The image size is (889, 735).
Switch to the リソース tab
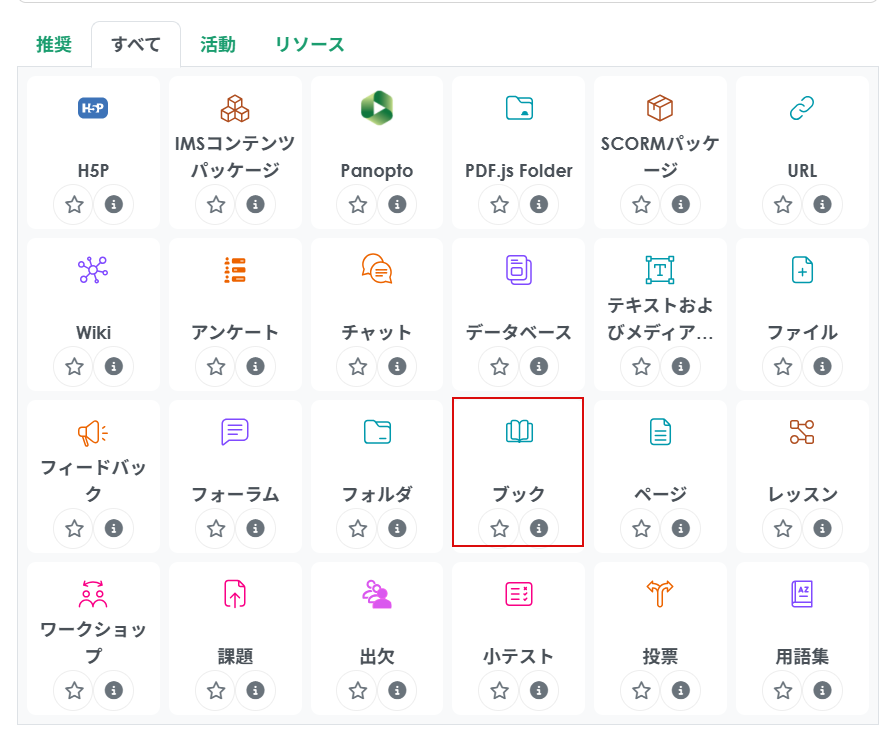point(309,44)
